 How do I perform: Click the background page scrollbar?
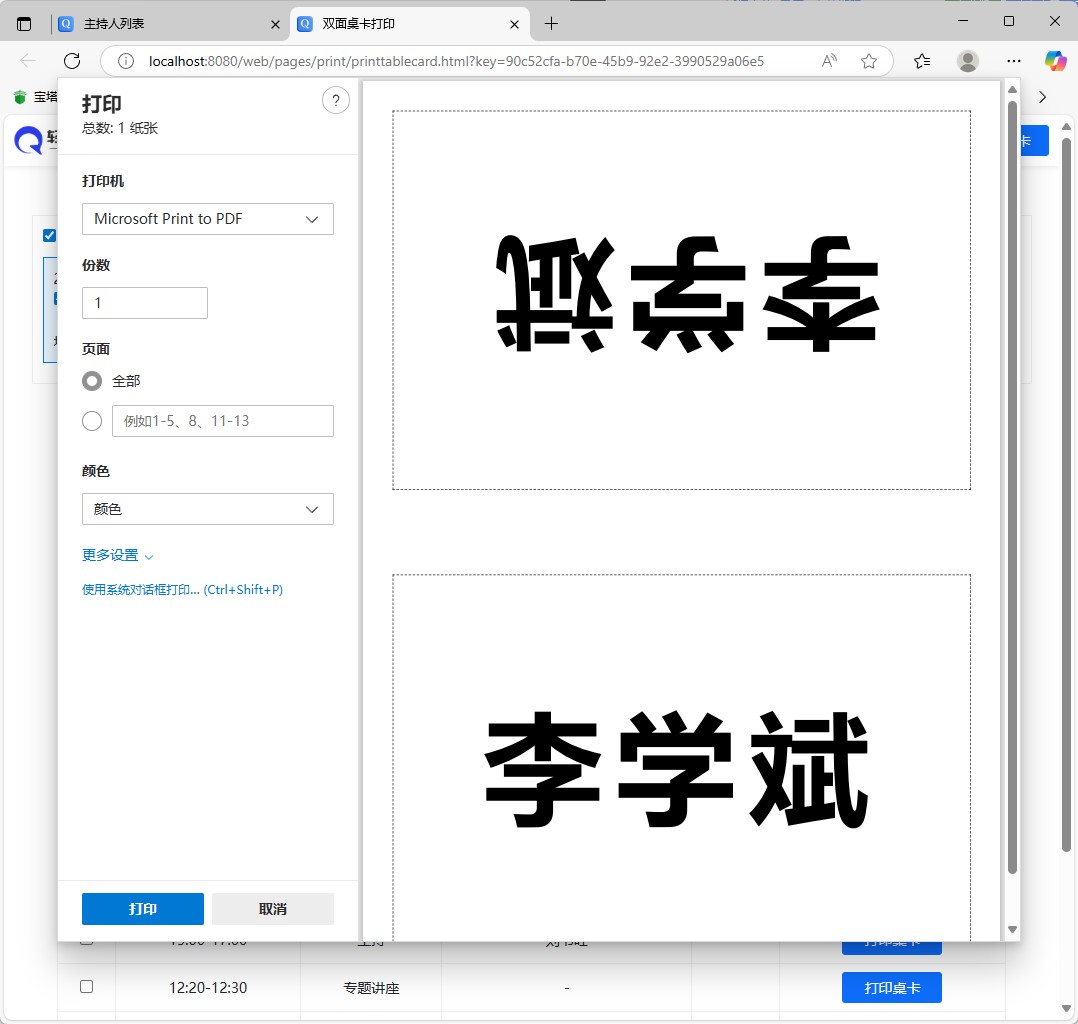coord(1066,494)
